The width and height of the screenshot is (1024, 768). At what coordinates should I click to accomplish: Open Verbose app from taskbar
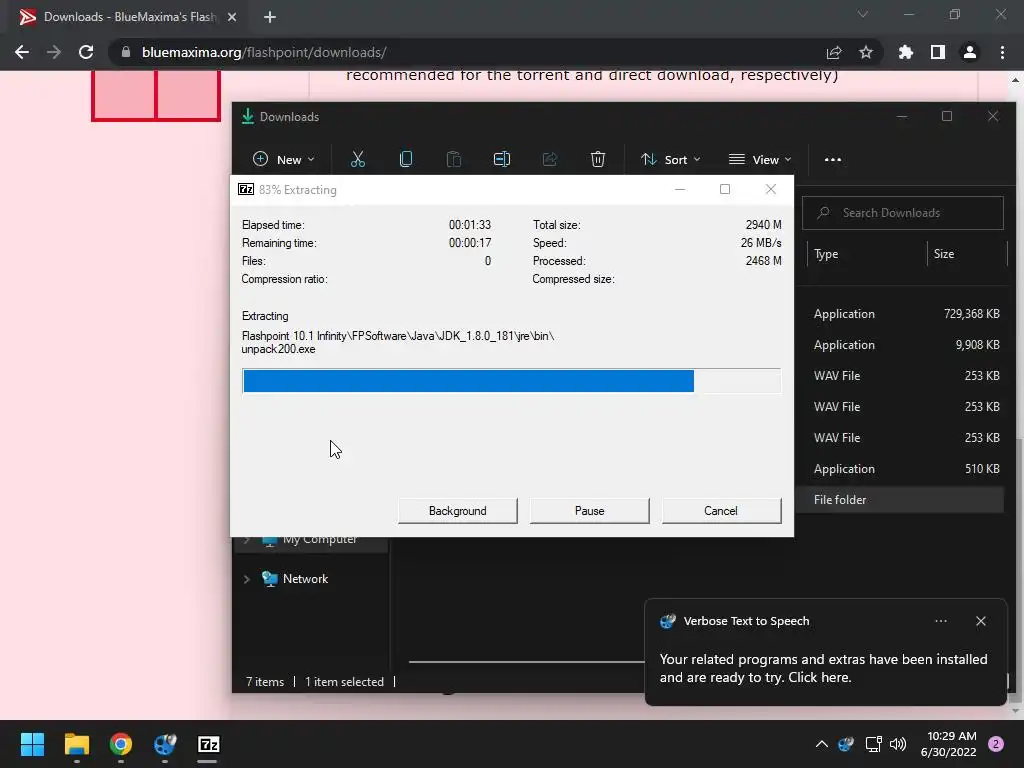click(165, 744)
